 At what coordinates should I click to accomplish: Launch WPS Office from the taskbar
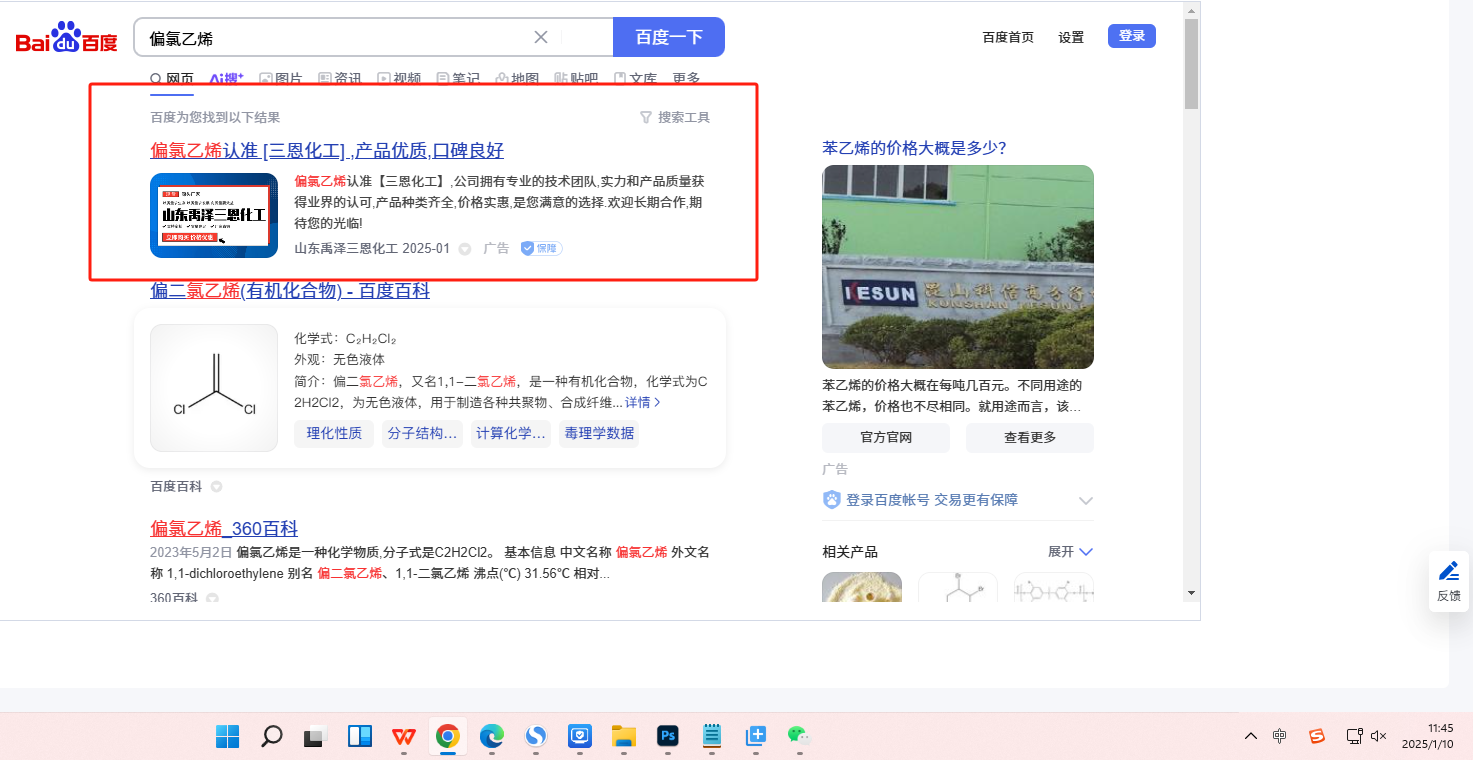404,737
